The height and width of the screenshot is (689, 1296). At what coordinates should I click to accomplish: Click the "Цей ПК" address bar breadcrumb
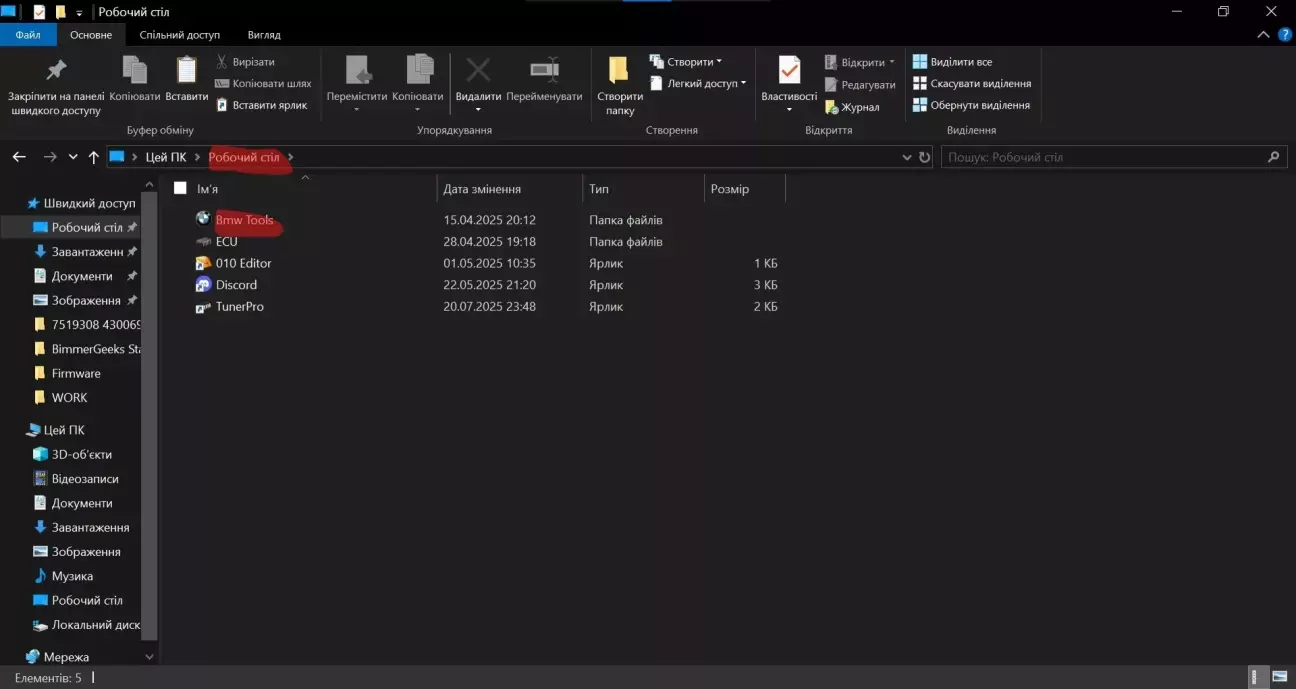pos(166,157)
